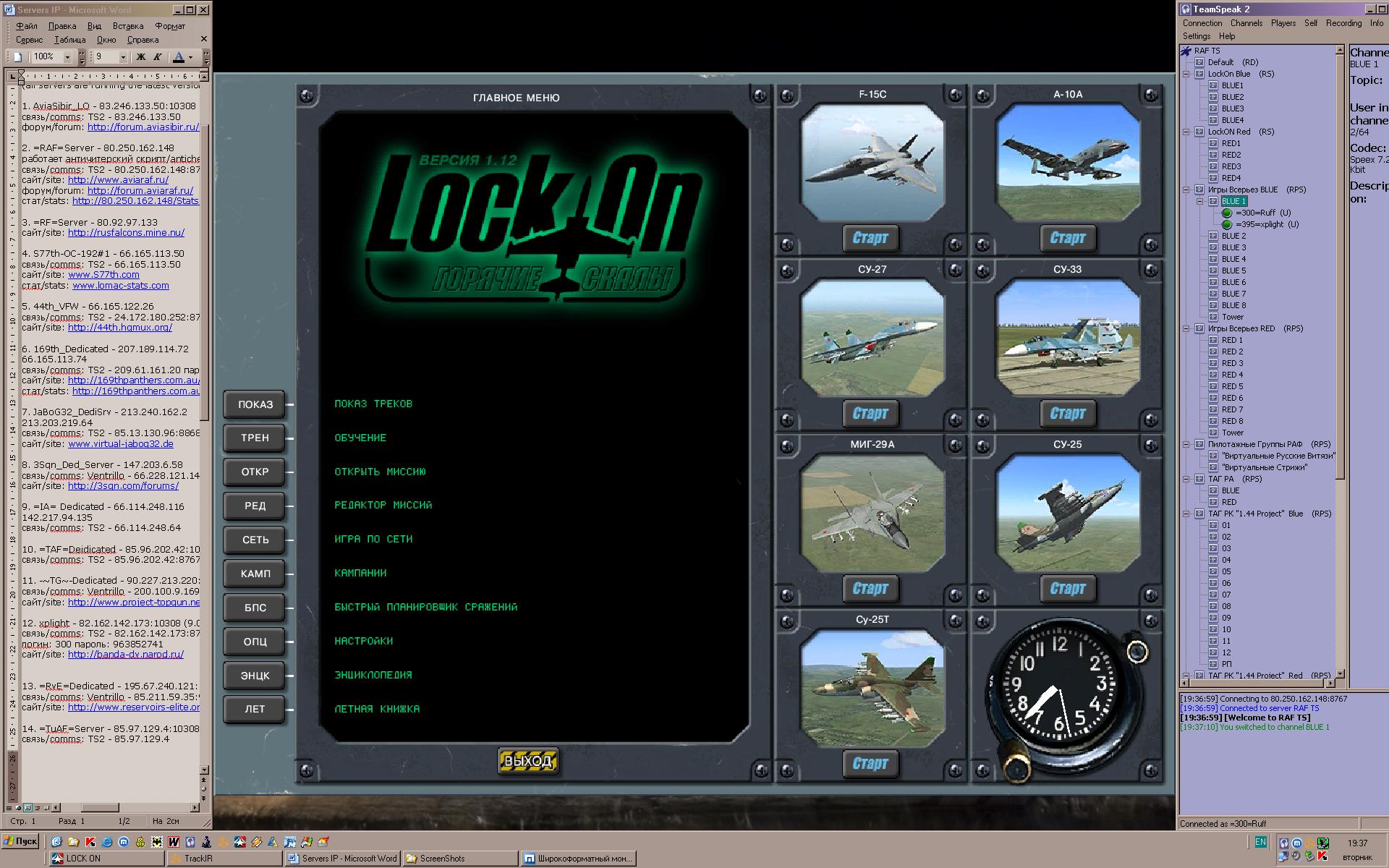Select the Виртуальные Стрижи channel
Image resolution: width=1389 pixels, height=868 pixels.
click(1265, 467)
